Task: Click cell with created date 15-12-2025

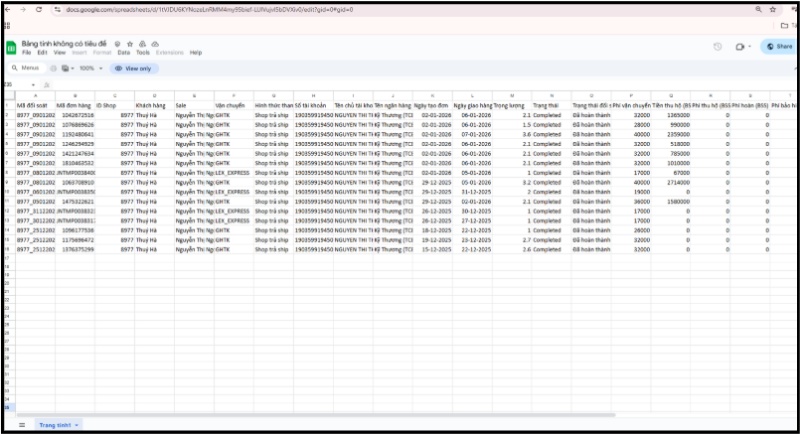Action: pos(433,250)
